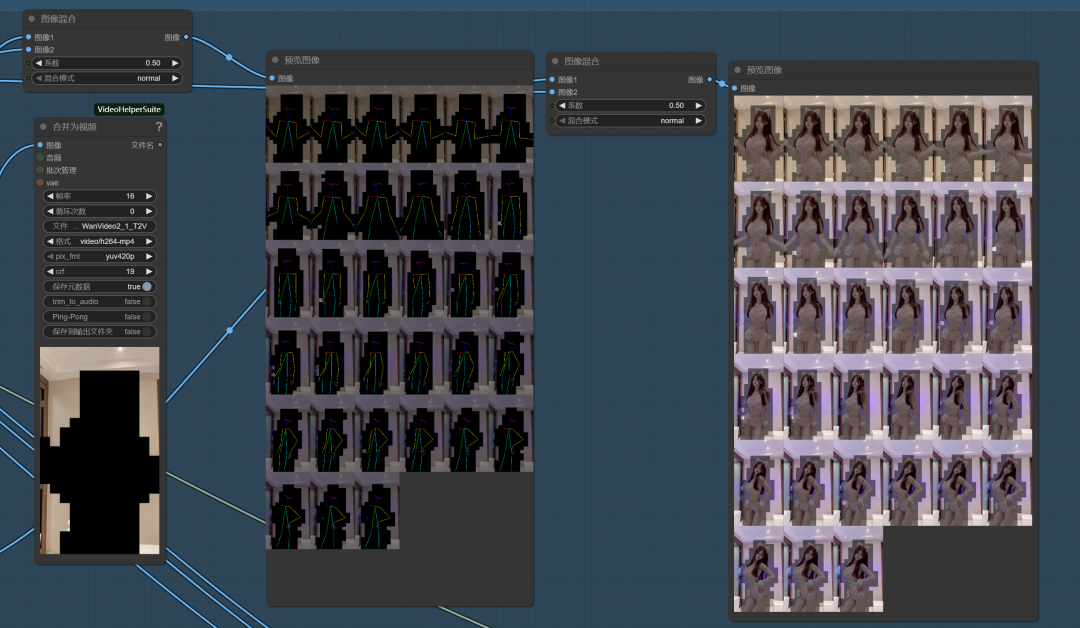The height and width of the screenshot is (628, 1080).
Task: Click 系数 widget socket on upper-left 图像混合
Action: (28, 63)
